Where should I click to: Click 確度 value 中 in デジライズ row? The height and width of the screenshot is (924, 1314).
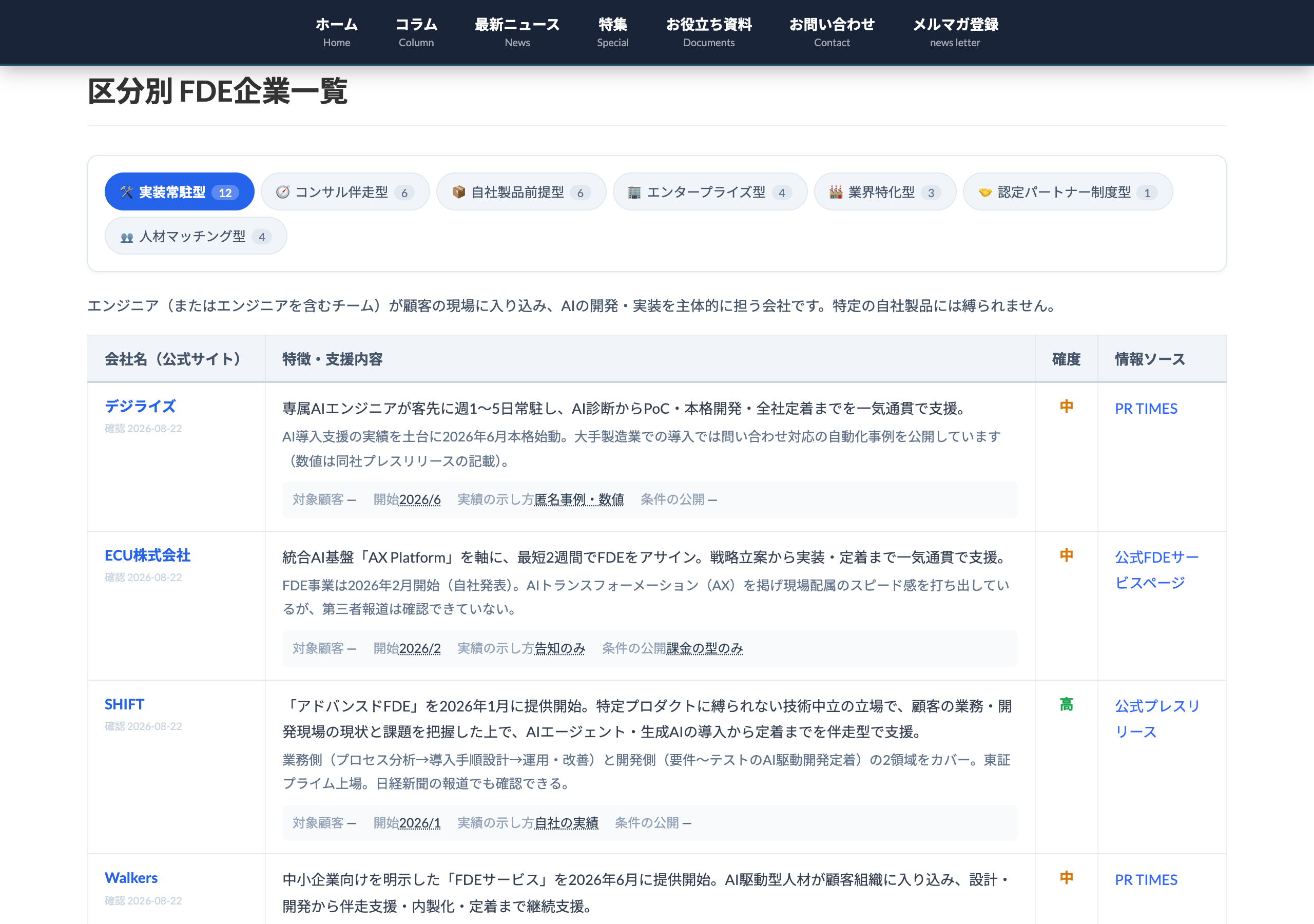coord(1066,407)
